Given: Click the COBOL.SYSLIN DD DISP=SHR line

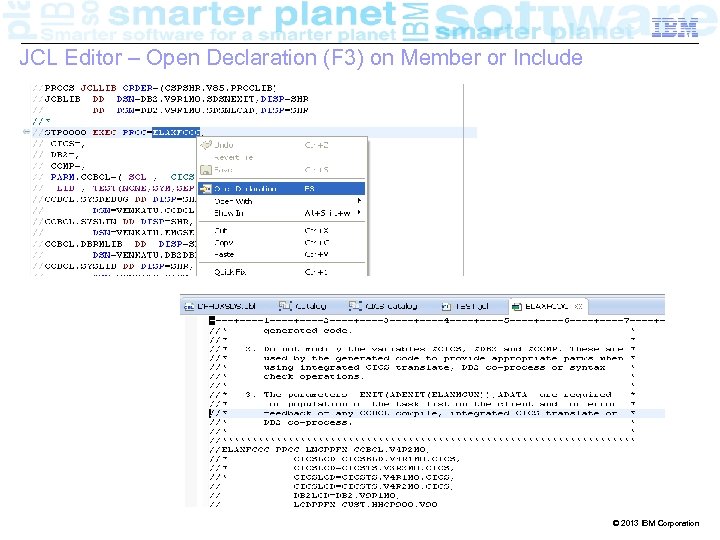Looking at the screenshot, I should pos(113,222).
